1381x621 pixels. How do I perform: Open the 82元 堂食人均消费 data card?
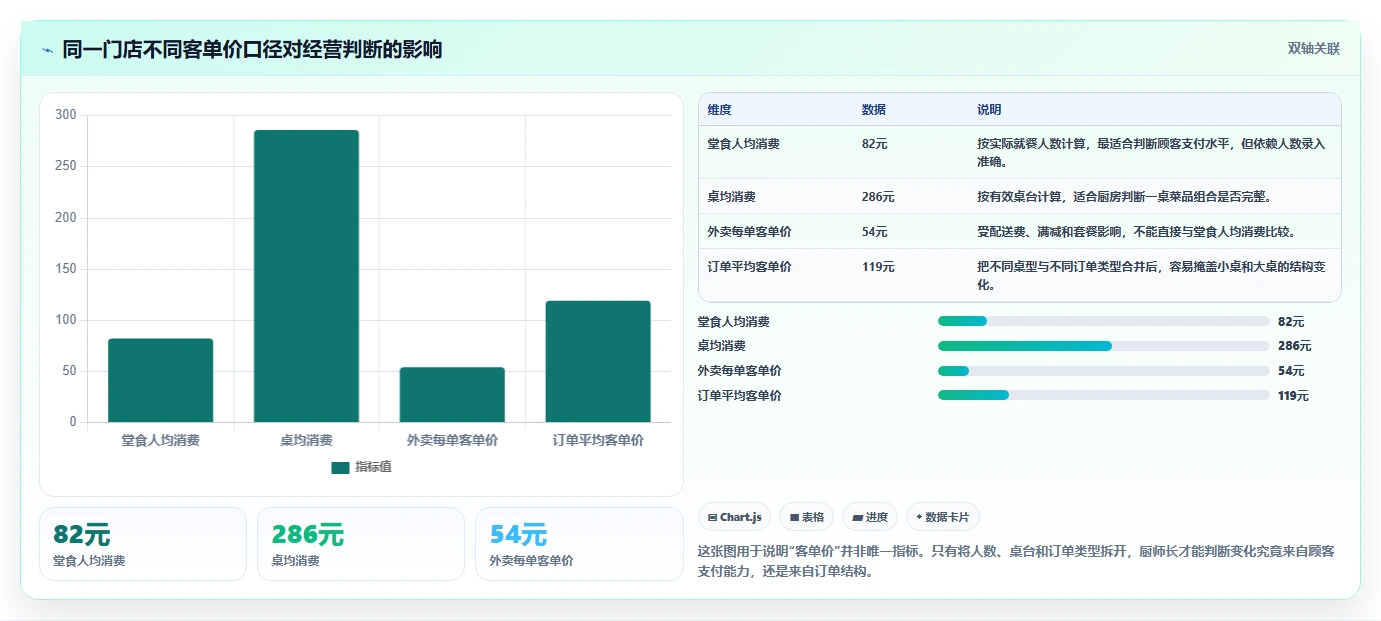pyautogui.click(x=143, y=544)
